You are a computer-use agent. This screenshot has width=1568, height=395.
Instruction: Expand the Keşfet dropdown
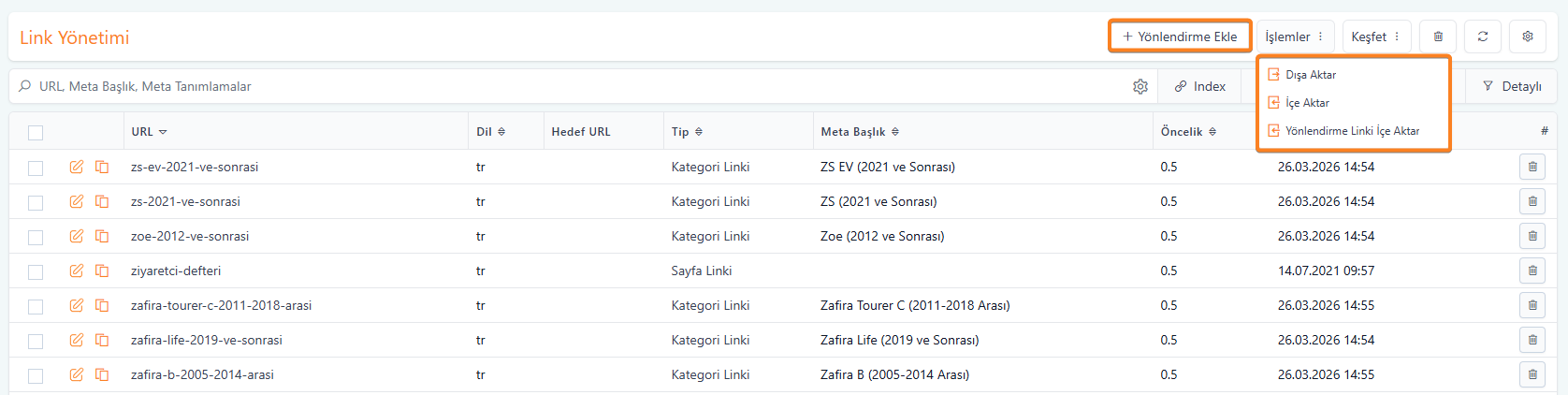click(1375, 37)
